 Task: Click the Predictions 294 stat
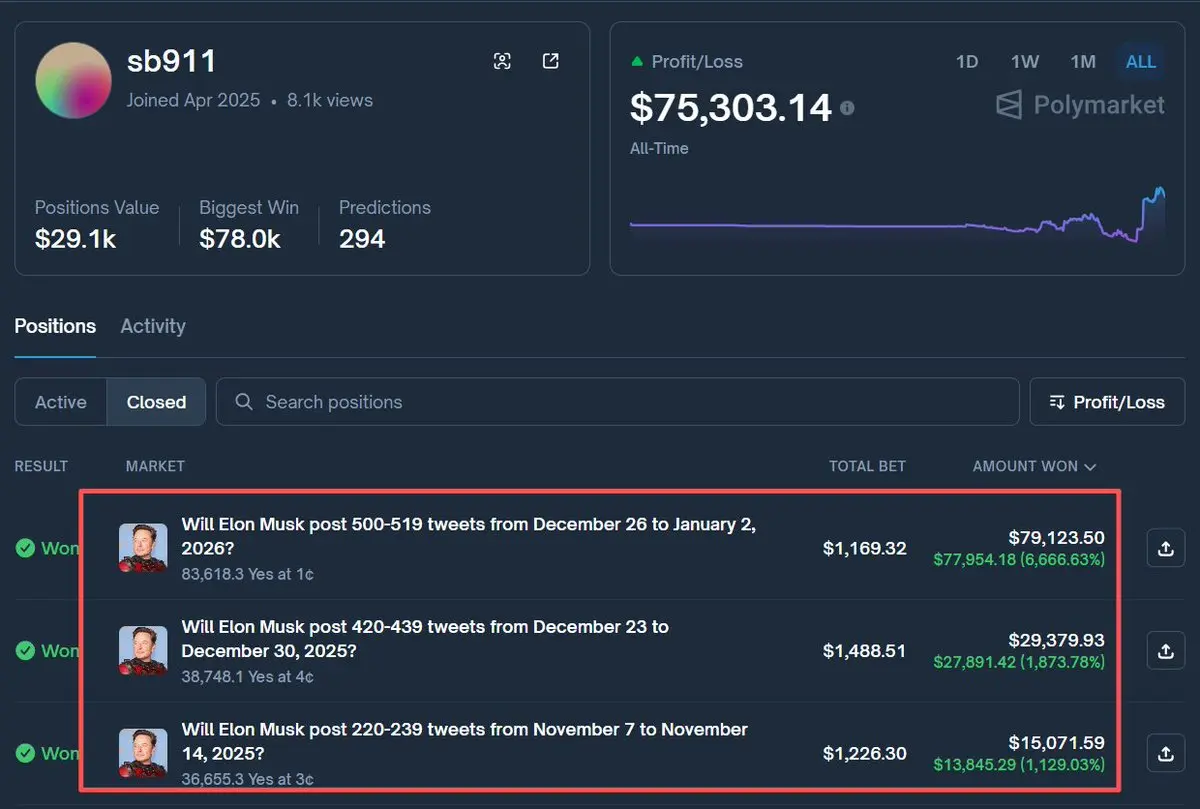(385, 224)
